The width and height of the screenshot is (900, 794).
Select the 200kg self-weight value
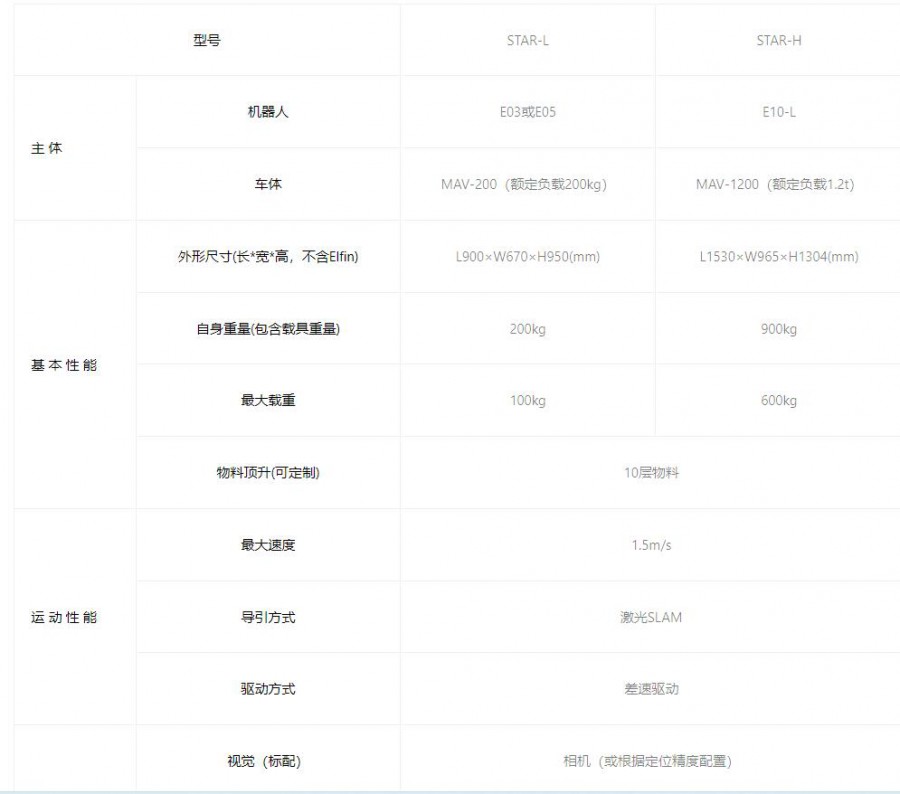[x=527, y=329]
